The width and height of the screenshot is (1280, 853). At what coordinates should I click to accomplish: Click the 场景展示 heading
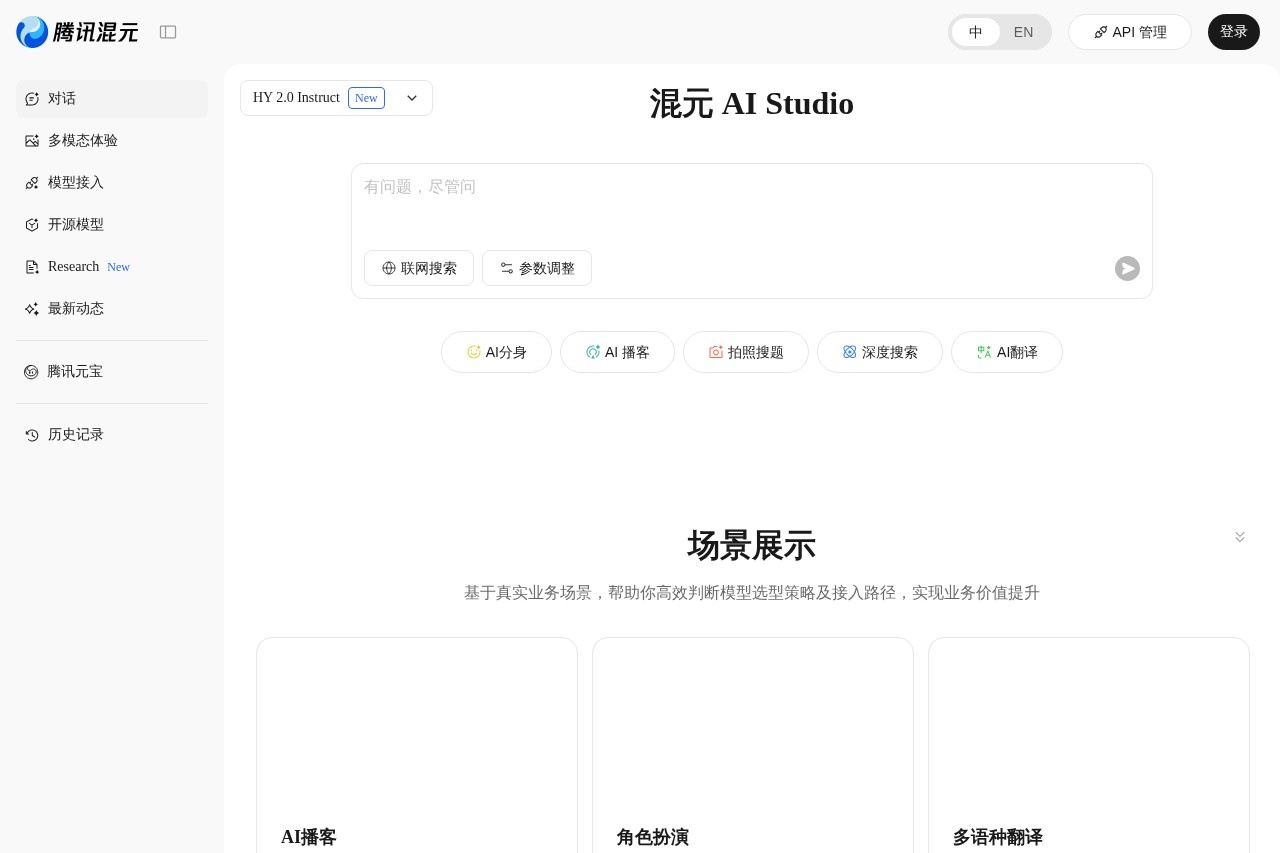tap(752, 546)
